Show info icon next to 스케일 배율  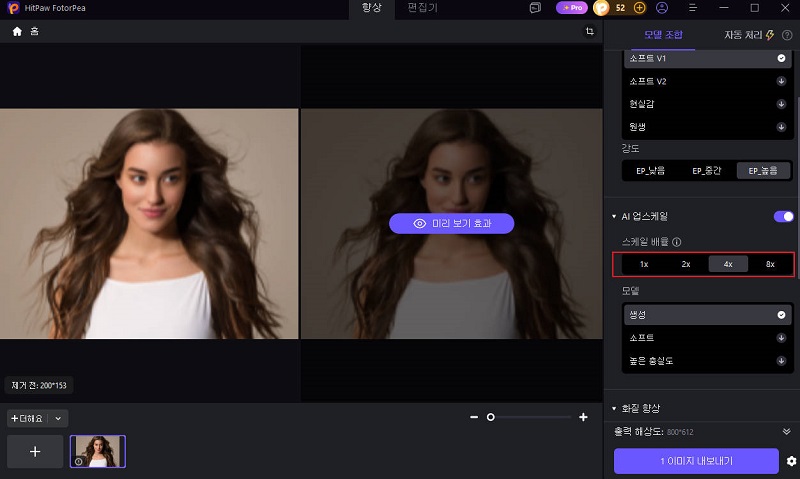677,242
